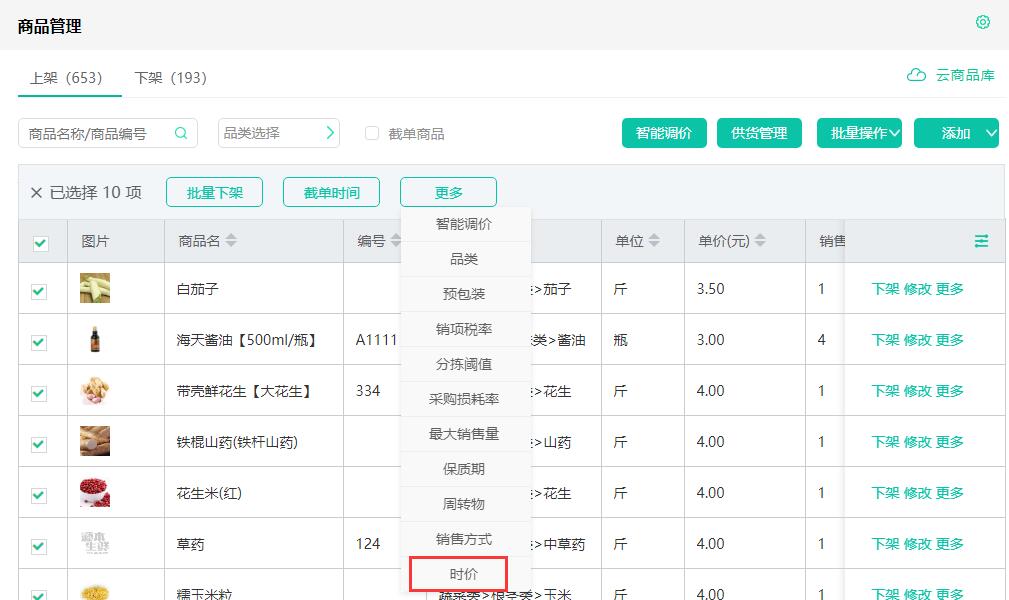Screen dimensions: 1009x600
Task: Open the 批量操作 dropdown
Action: 858,132
